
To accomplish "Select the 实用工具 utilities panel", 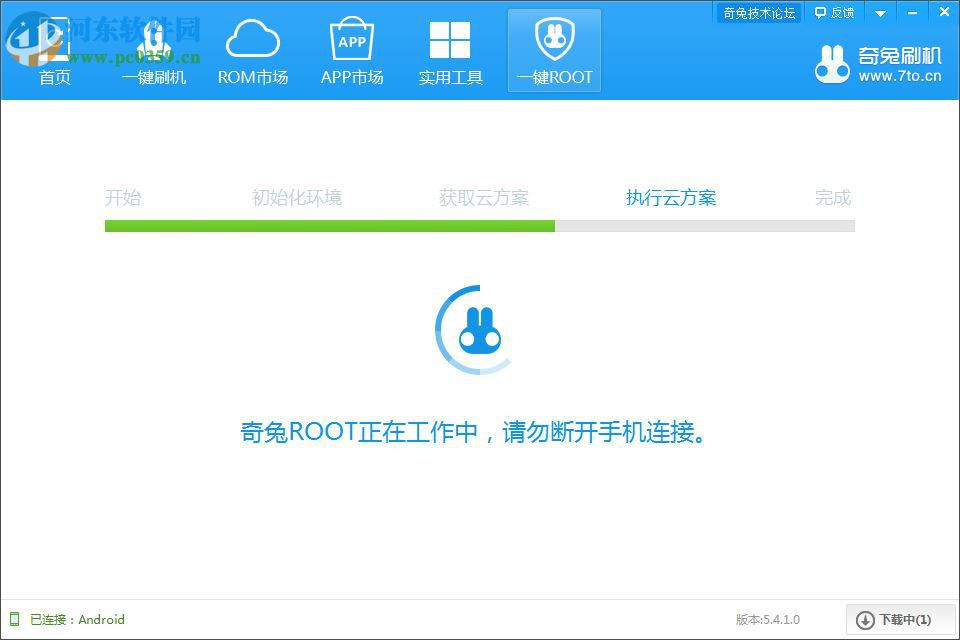I will coord(451,50).
